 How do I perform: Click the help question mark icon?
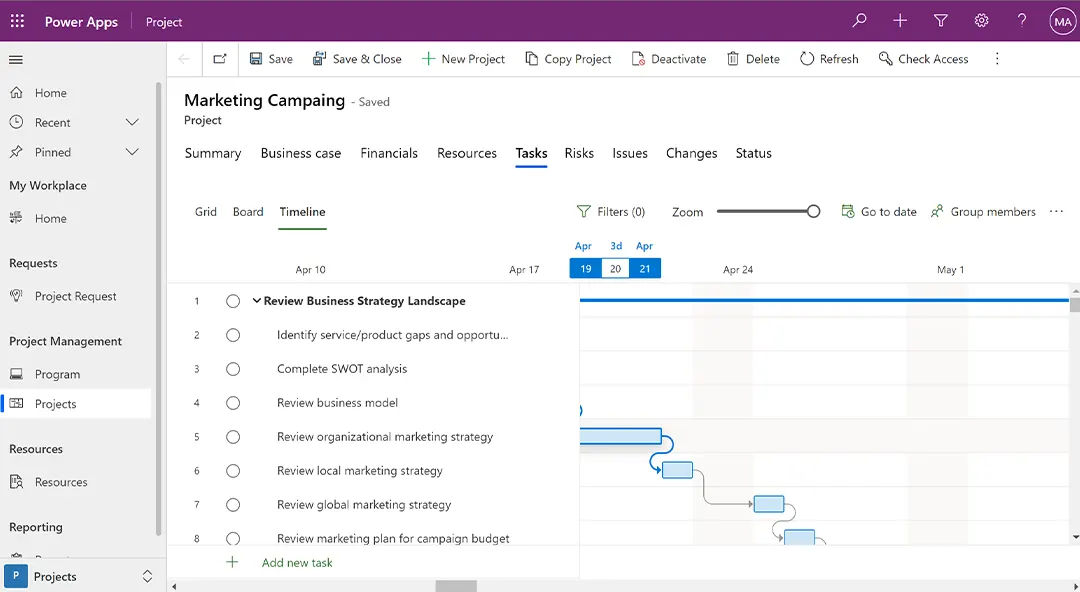pyautogui.click(x=1021, y=21)
